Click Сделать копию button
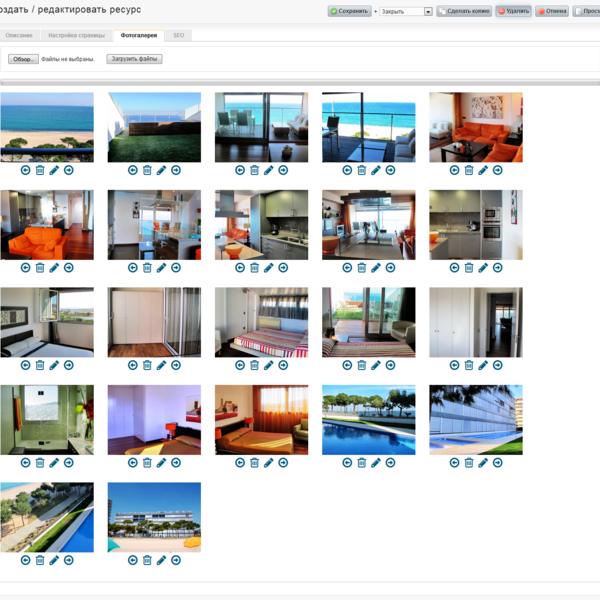This screenshot has width=600, height=600. point(464,11)
